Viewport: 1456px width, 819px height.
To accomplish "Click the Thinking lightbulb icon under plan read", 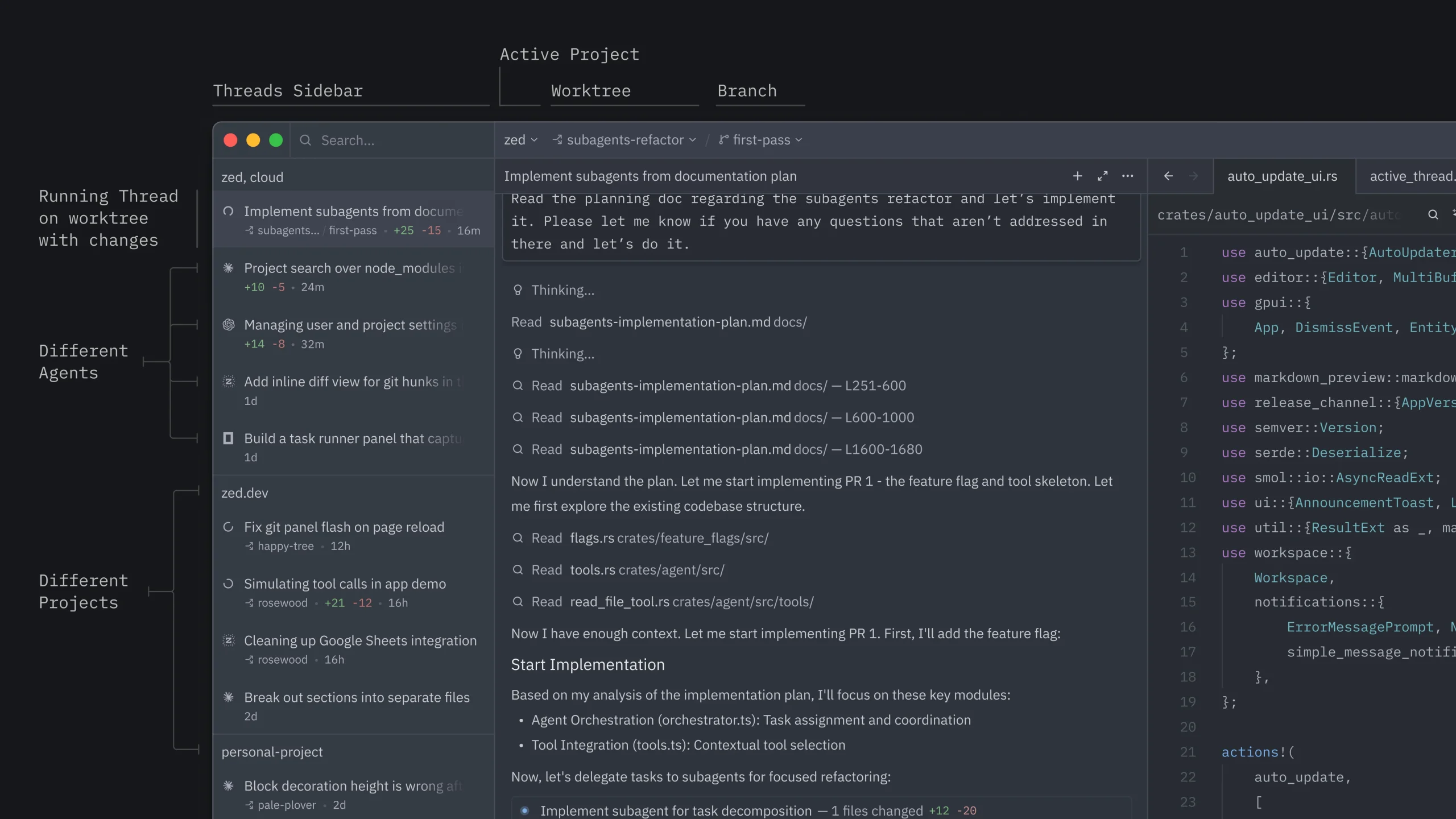I will coord(518,354).
